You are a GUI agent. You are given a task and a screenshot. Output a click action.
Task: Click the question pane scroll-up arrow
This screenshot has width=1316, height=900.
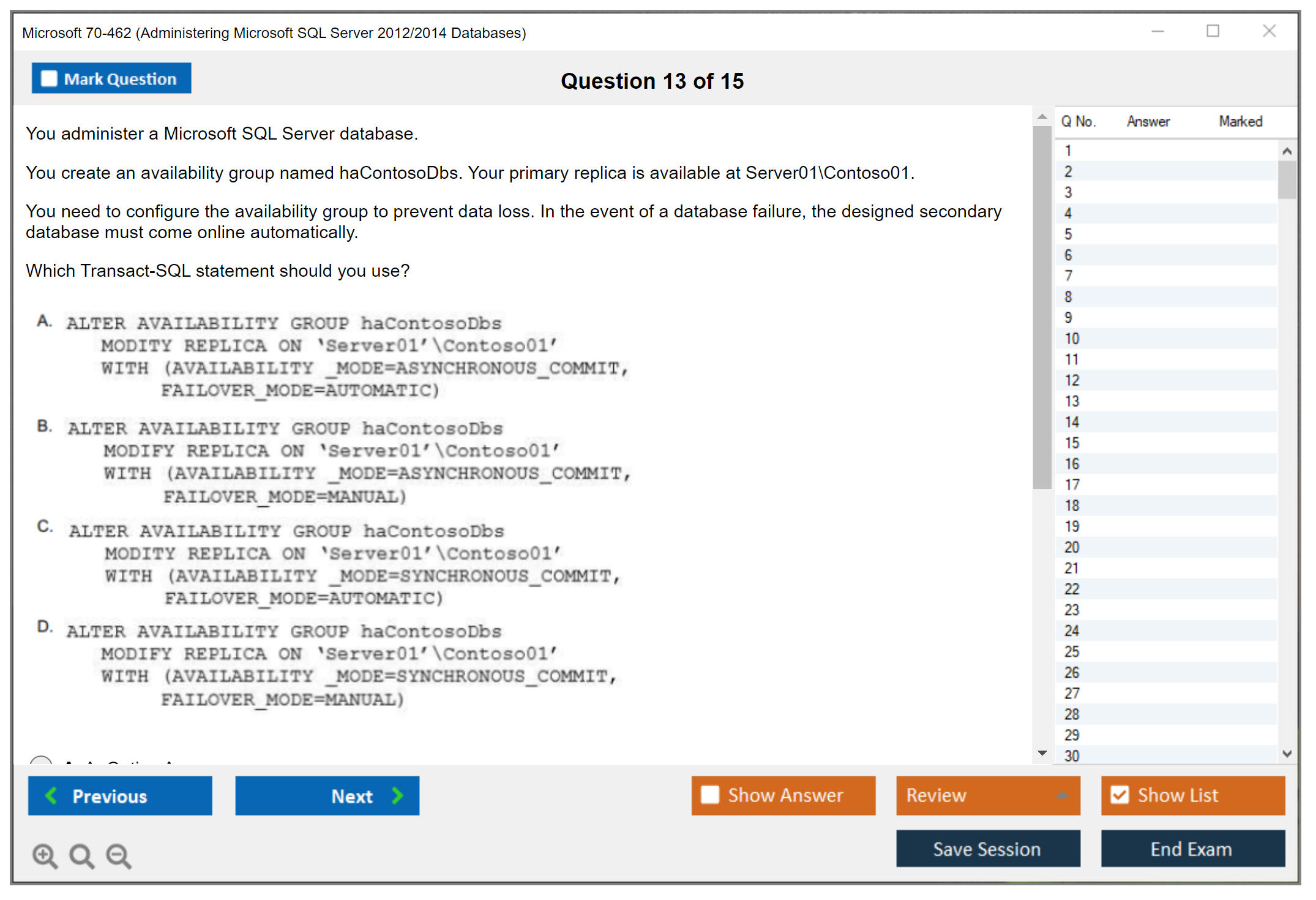tap(1042, 116)
